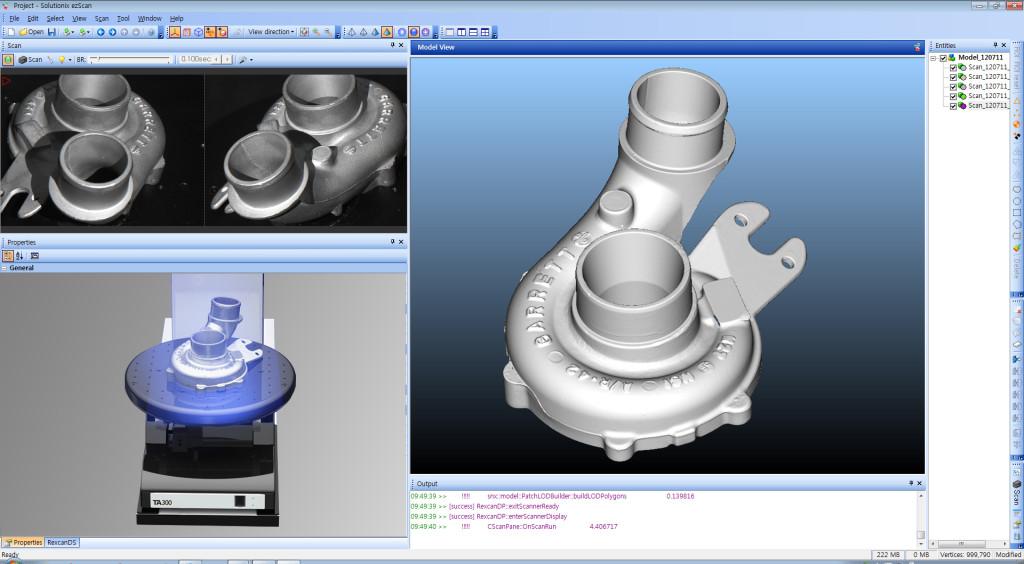Click the single-pane layout icon
This screenshot has height=564, width=1024.
pyautogui.click(x=448, y=32)
